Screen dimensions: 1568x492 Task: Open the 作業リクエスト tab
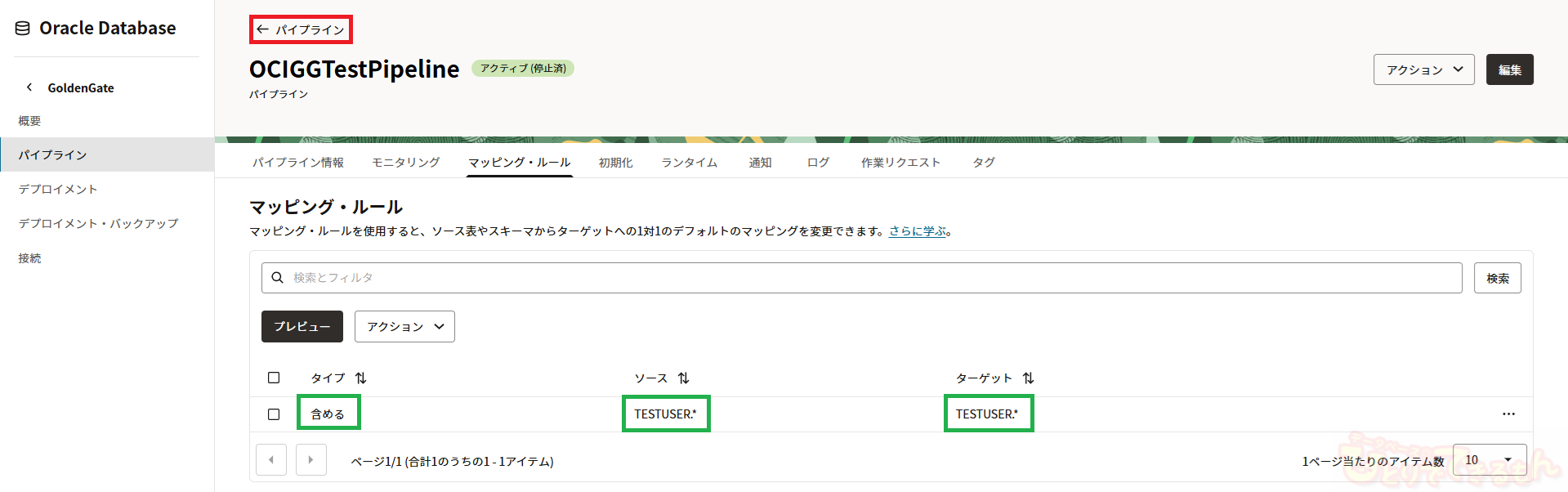(x=900, y=163)
